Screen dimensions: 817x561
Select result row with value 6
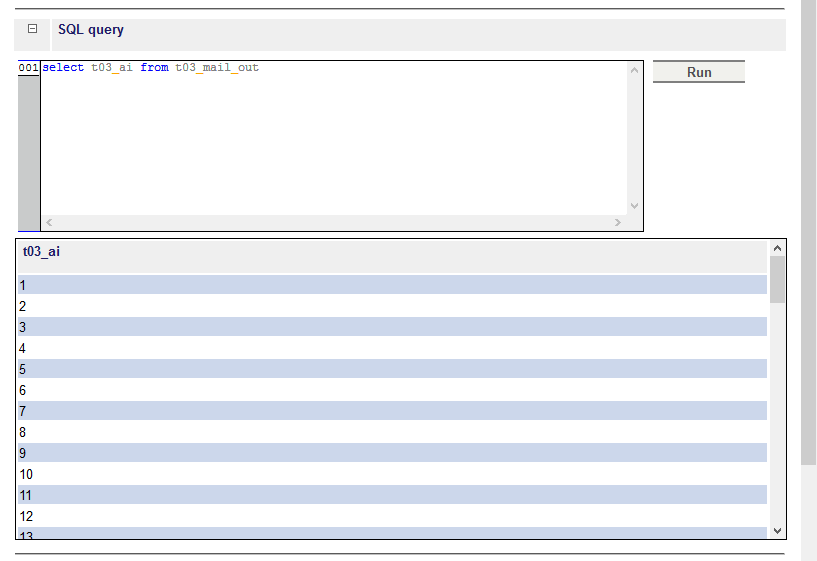392,390
